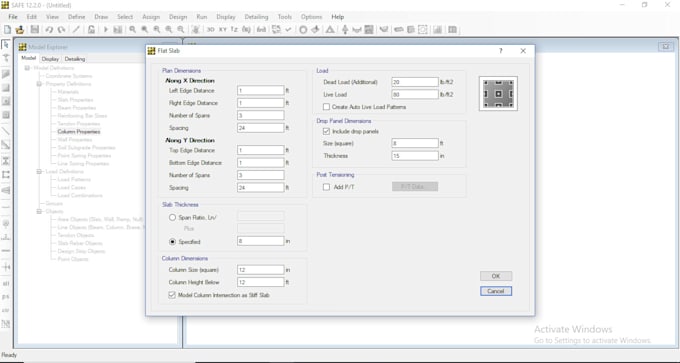Click the Dead Load (Additional) input field
Image resolution: width=680 pixels, height=363 pixels.
click(x=415, y=82)
